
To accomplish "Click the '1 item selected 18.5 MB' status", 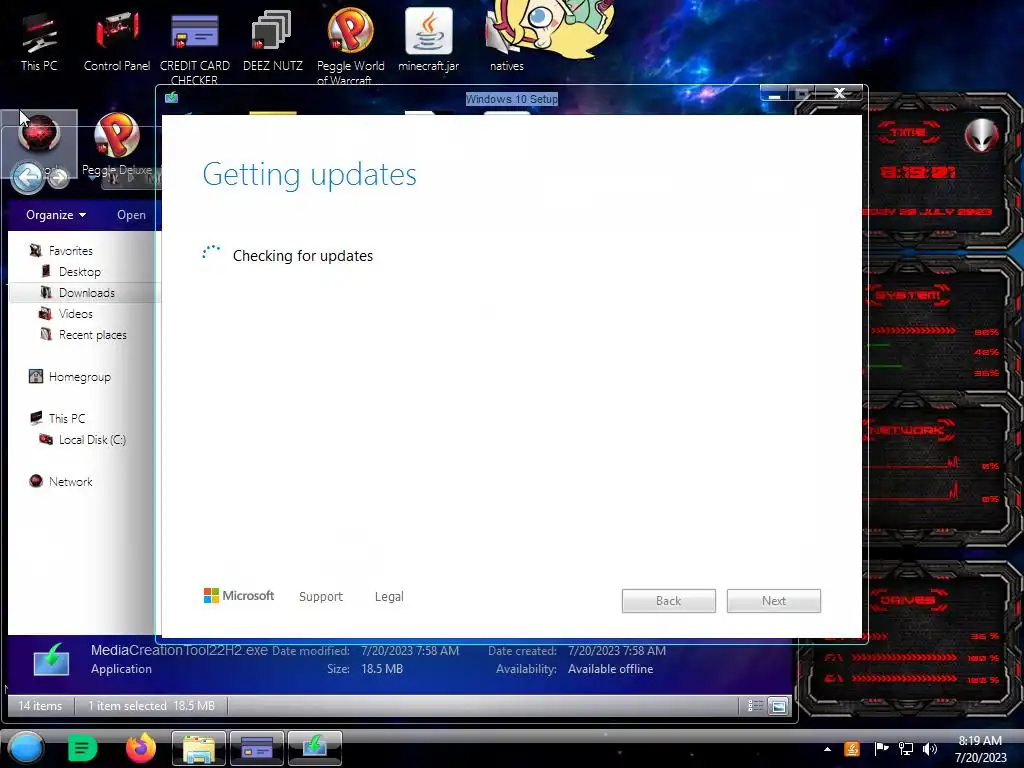I will [151, 706].
